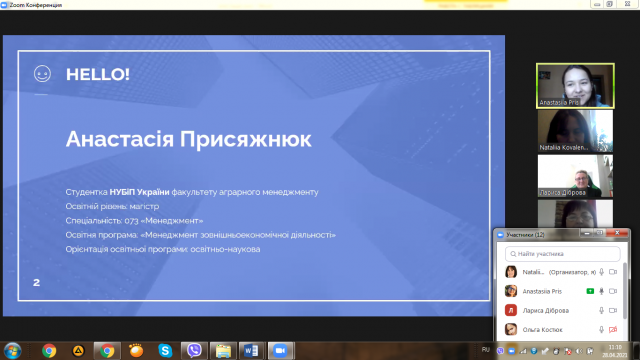Click the camera icon beside Natalii organizer
Image resolution: width=640 pixels, height=360 pixels.
coord(613,272)
